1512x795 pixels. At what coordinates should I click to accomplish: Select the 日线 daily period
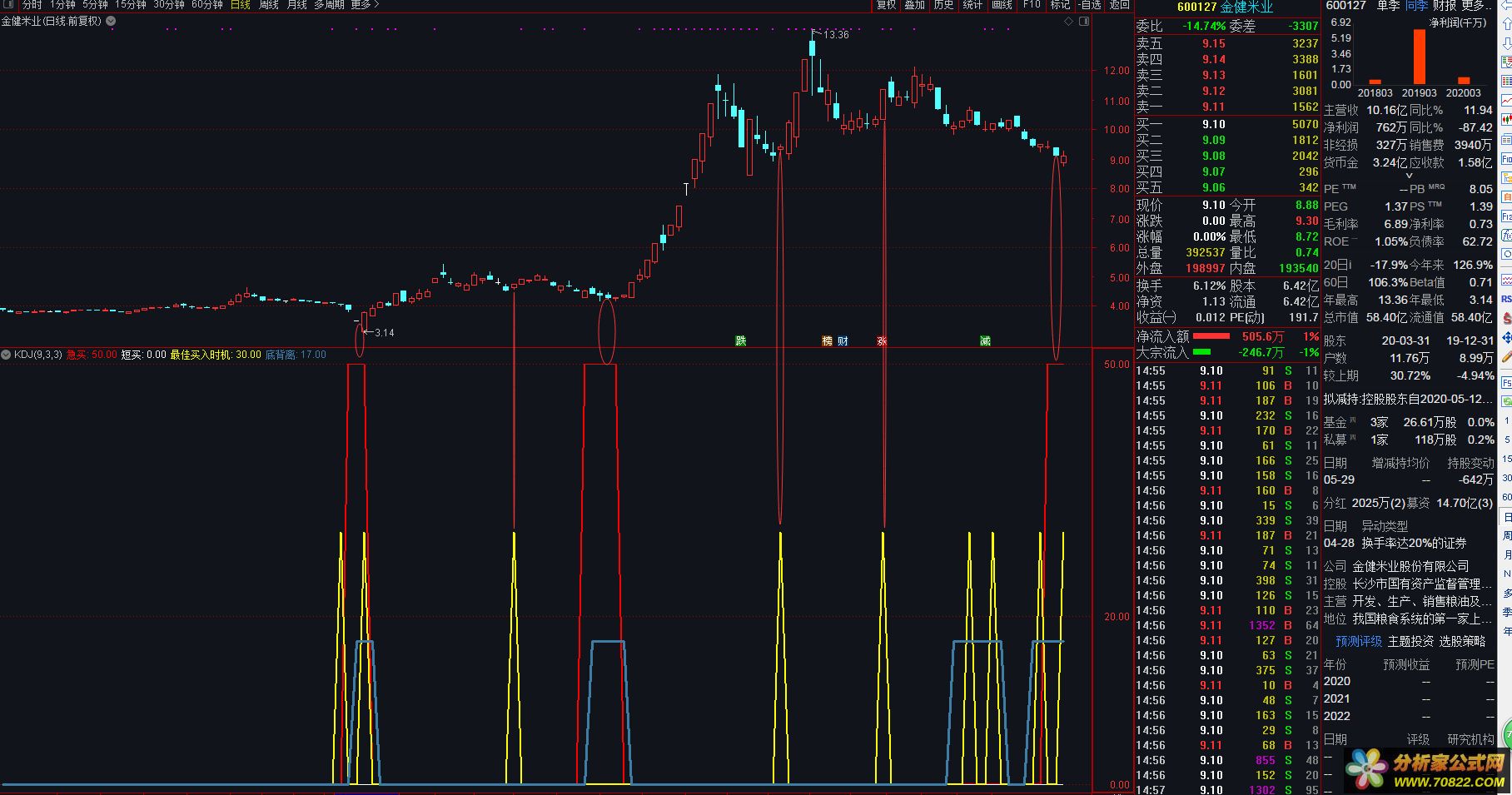pyautogui.click(x=241, y=5)
